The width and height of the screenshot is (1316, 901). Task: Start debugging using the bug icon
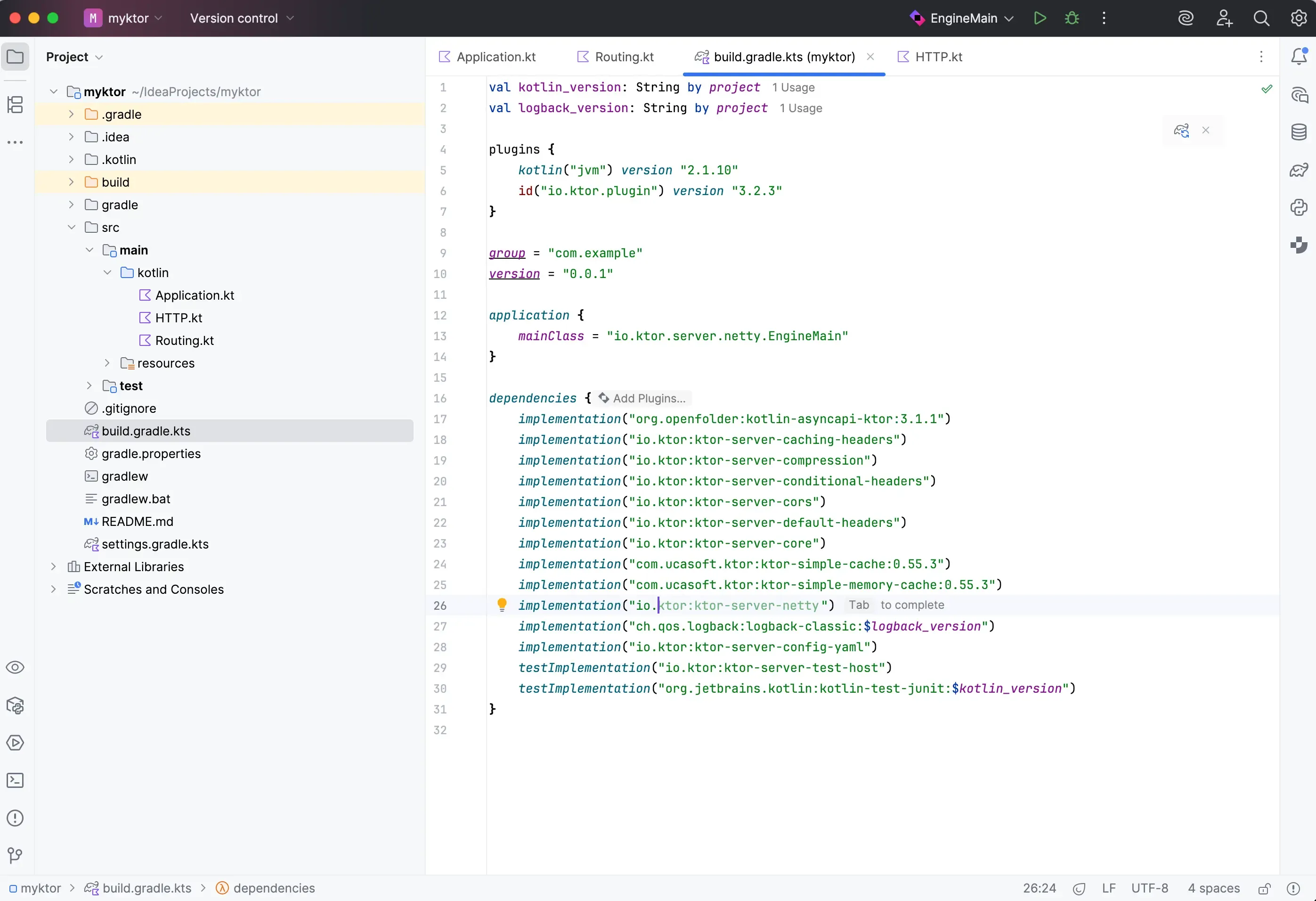click(x=1072, y=17)
